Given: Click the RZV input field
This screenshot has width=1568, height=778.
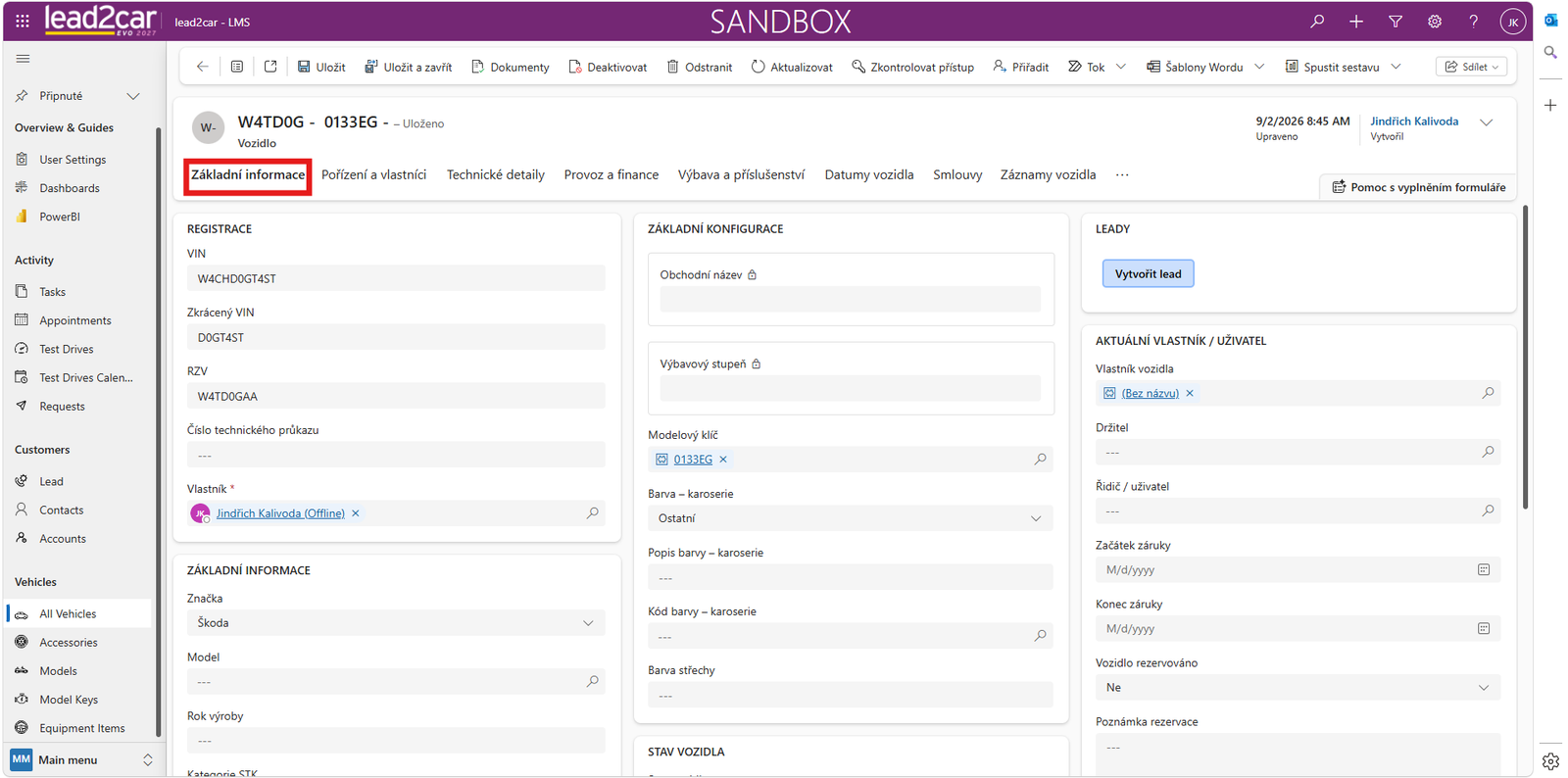Looking at the screenshot, I should click(396, 396).
